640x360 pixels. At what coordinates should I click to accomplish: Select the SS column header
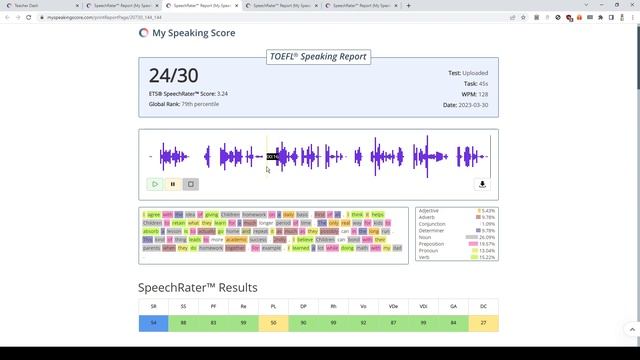183,307
